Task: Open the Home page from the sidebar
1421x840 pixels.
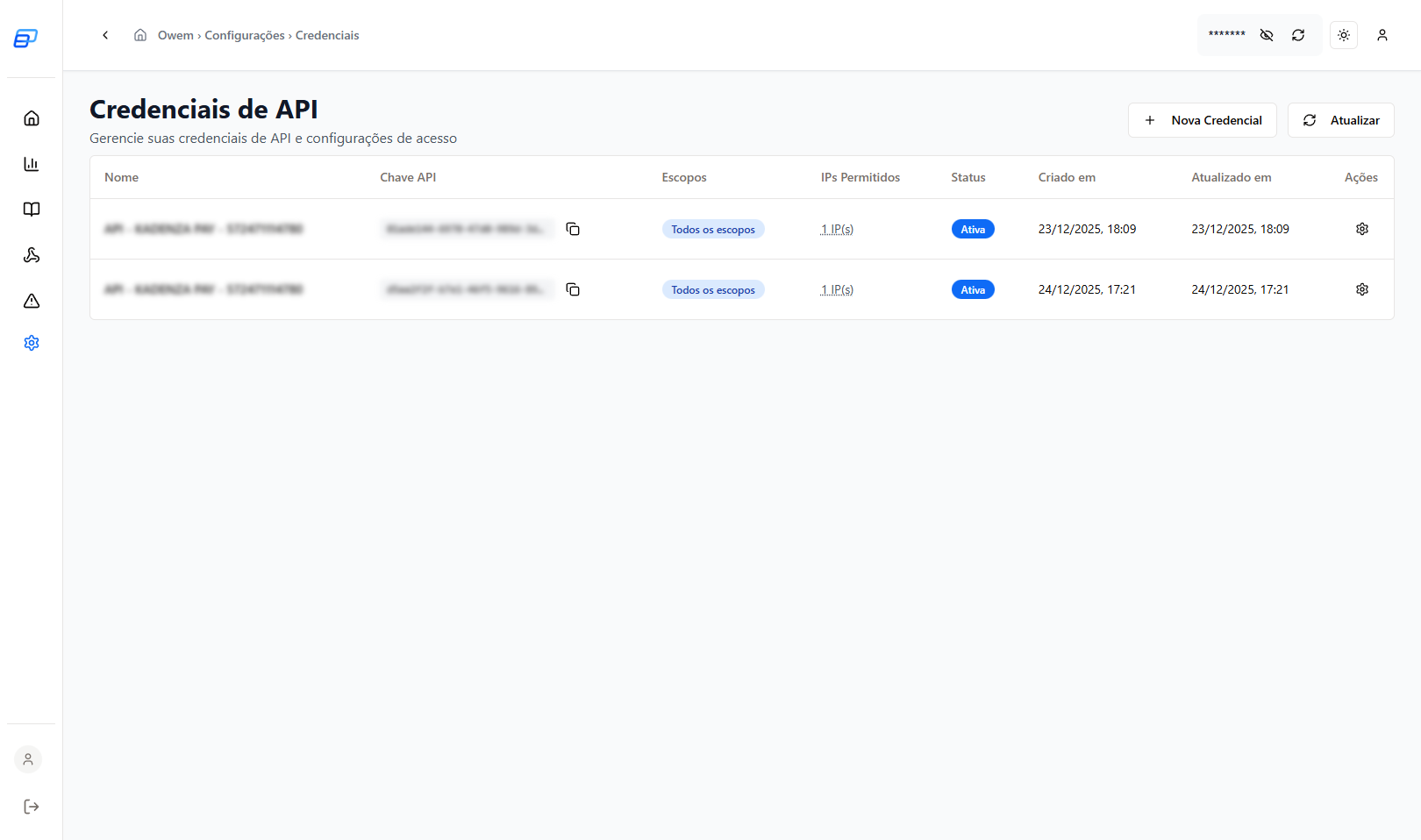Action: [32, 117]
